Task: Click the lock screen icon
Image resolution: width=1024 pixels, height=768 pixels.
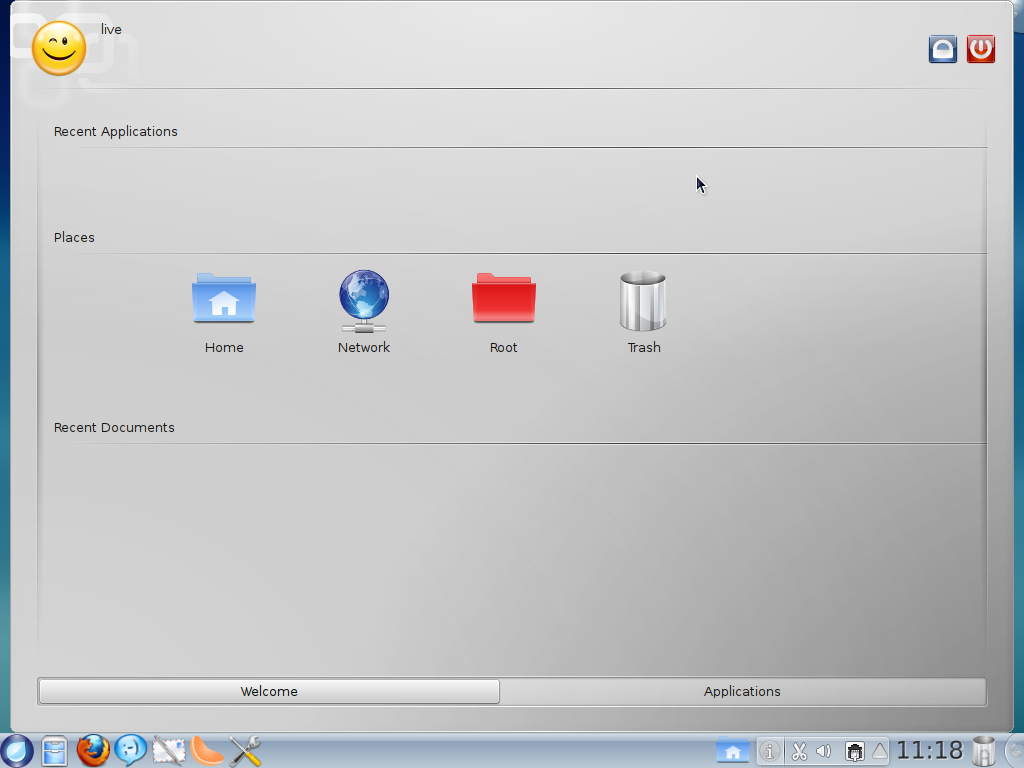Action: [x=943, y=49]
